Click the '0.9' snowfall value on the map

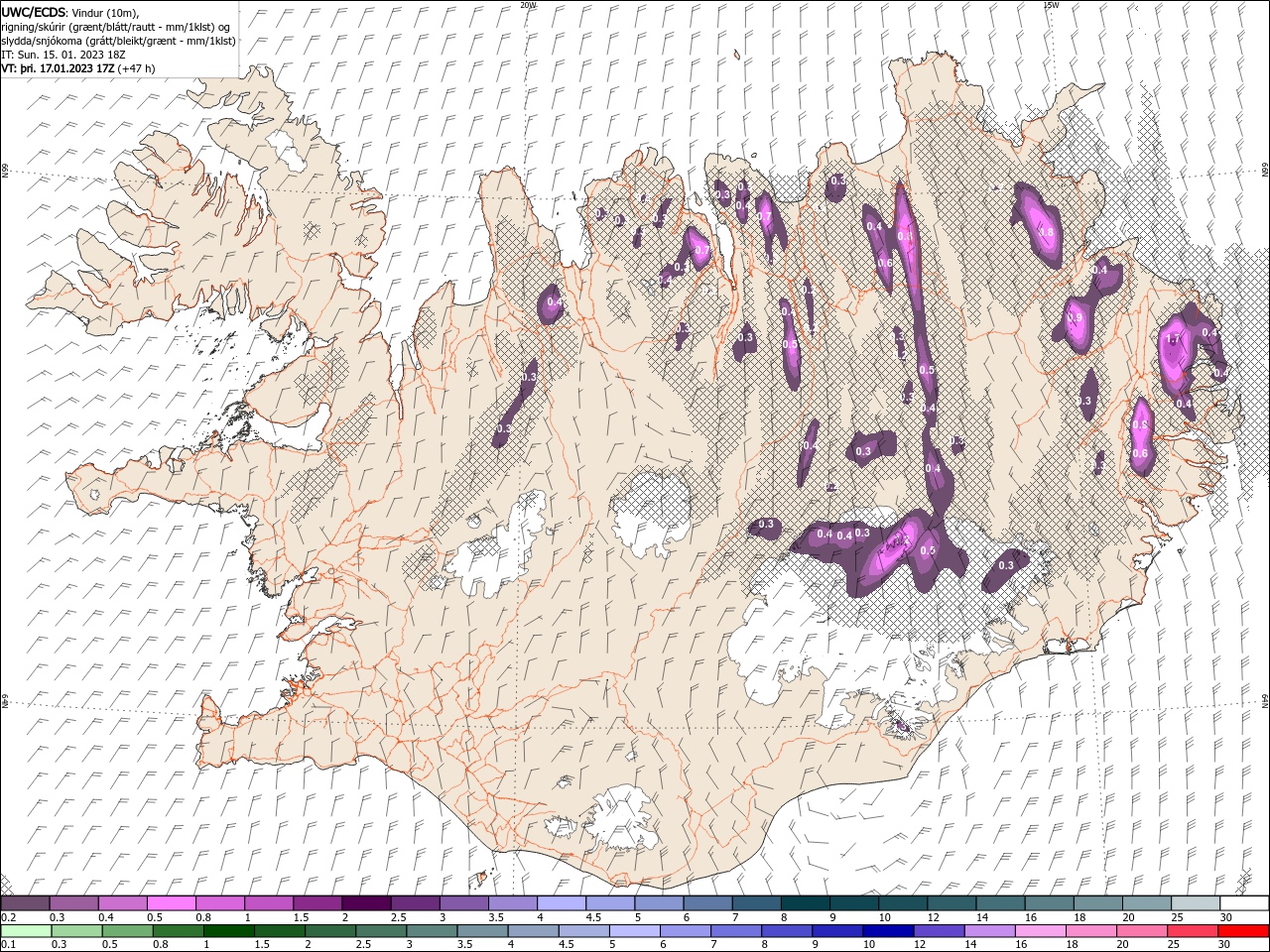point(1075,317)
